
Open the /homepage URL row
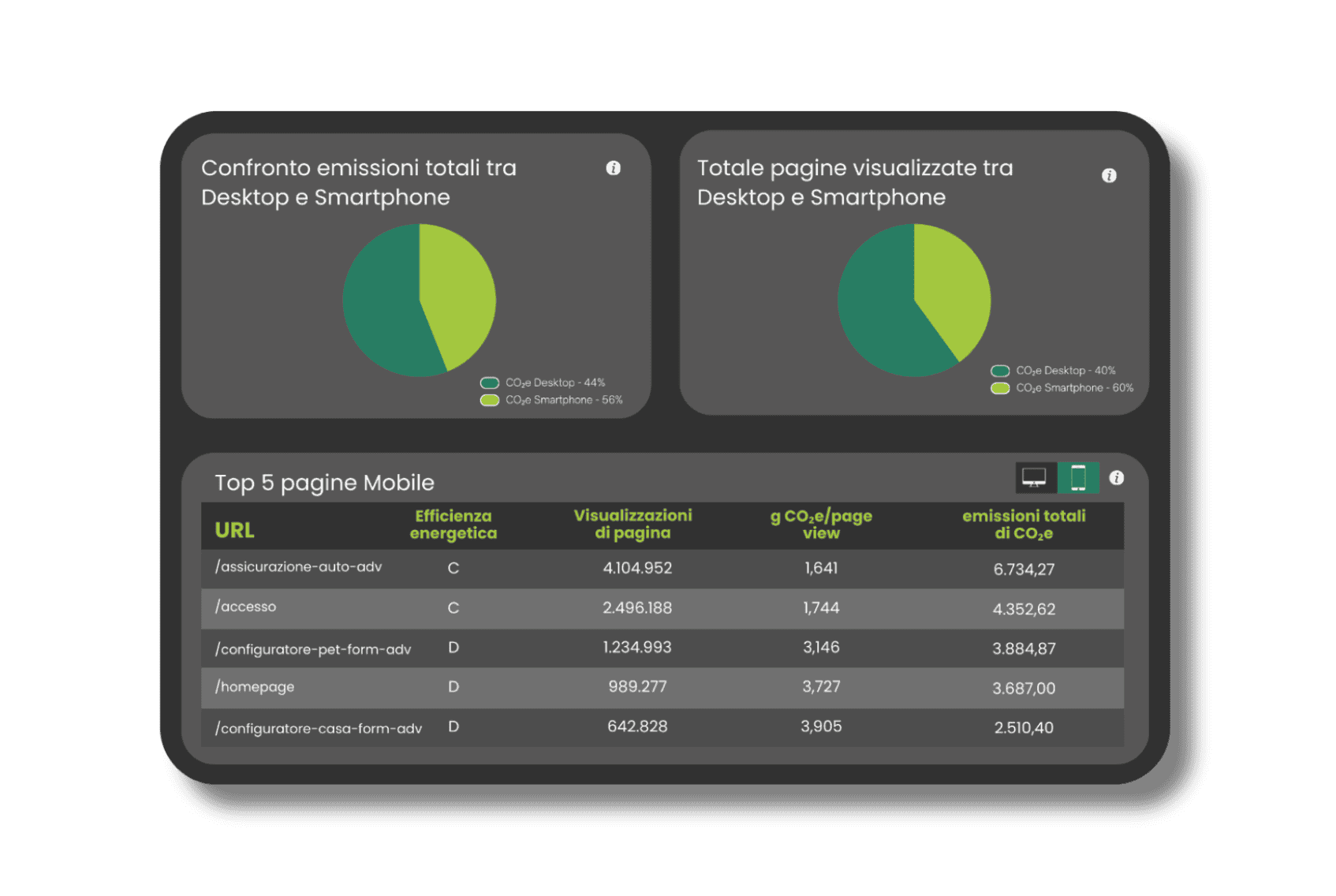(255, 687)
